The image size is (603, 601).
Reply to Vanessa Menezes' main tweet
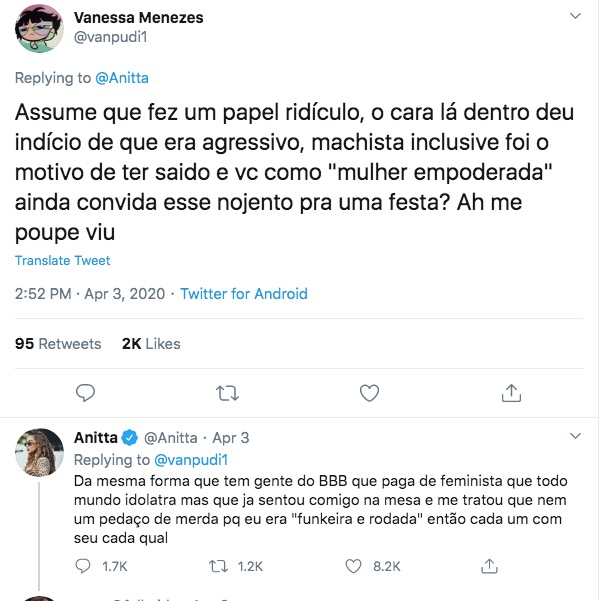(x=85, y=392)
